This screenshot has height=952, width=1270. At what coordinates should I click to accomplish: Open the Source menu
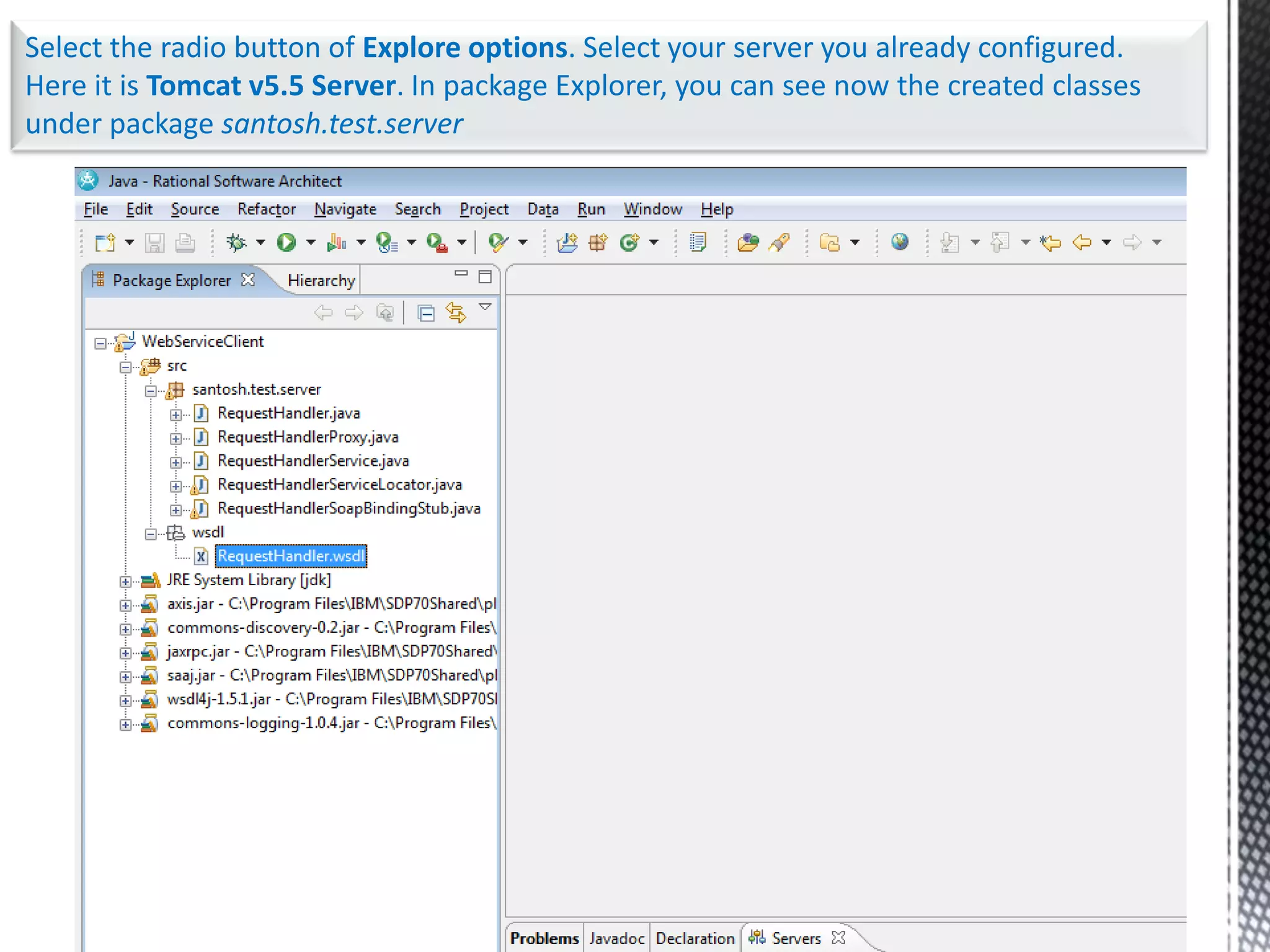195,209
